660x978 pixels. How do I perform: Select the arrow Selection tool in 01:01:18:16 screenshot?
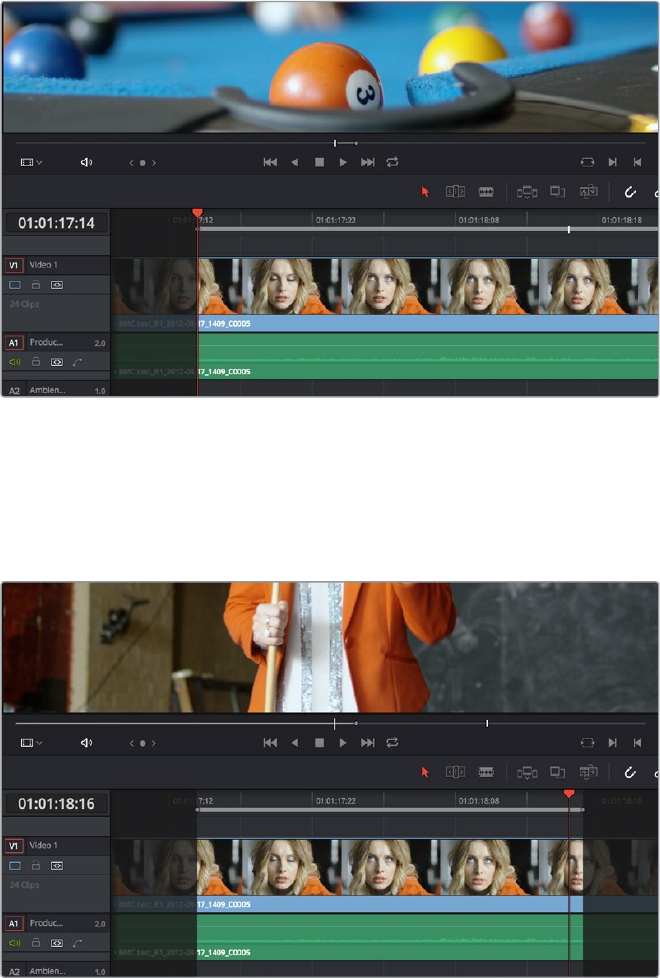[425, 773]
